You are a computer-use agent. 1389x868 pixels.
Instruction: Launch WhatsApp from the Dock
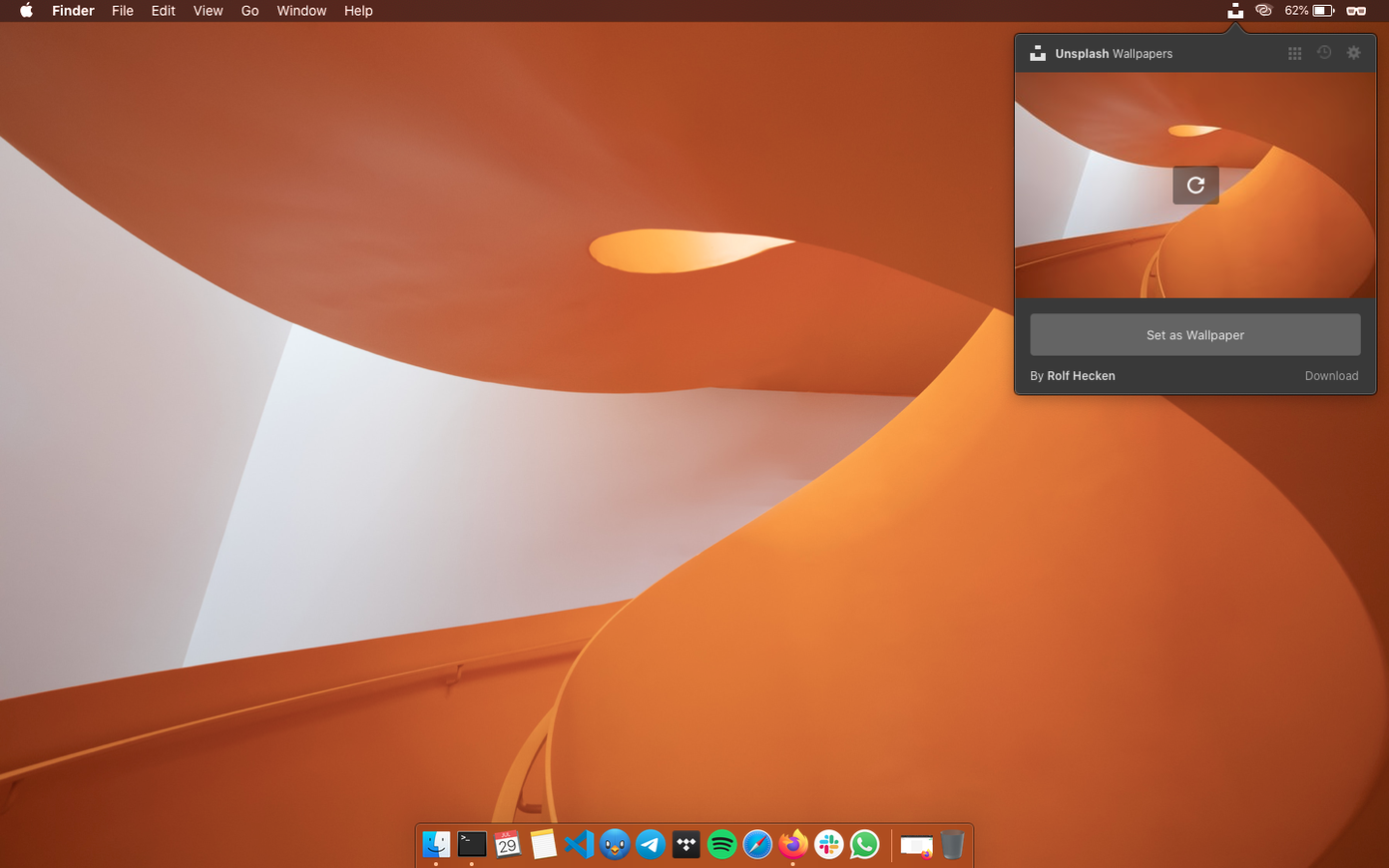[864, 844]
